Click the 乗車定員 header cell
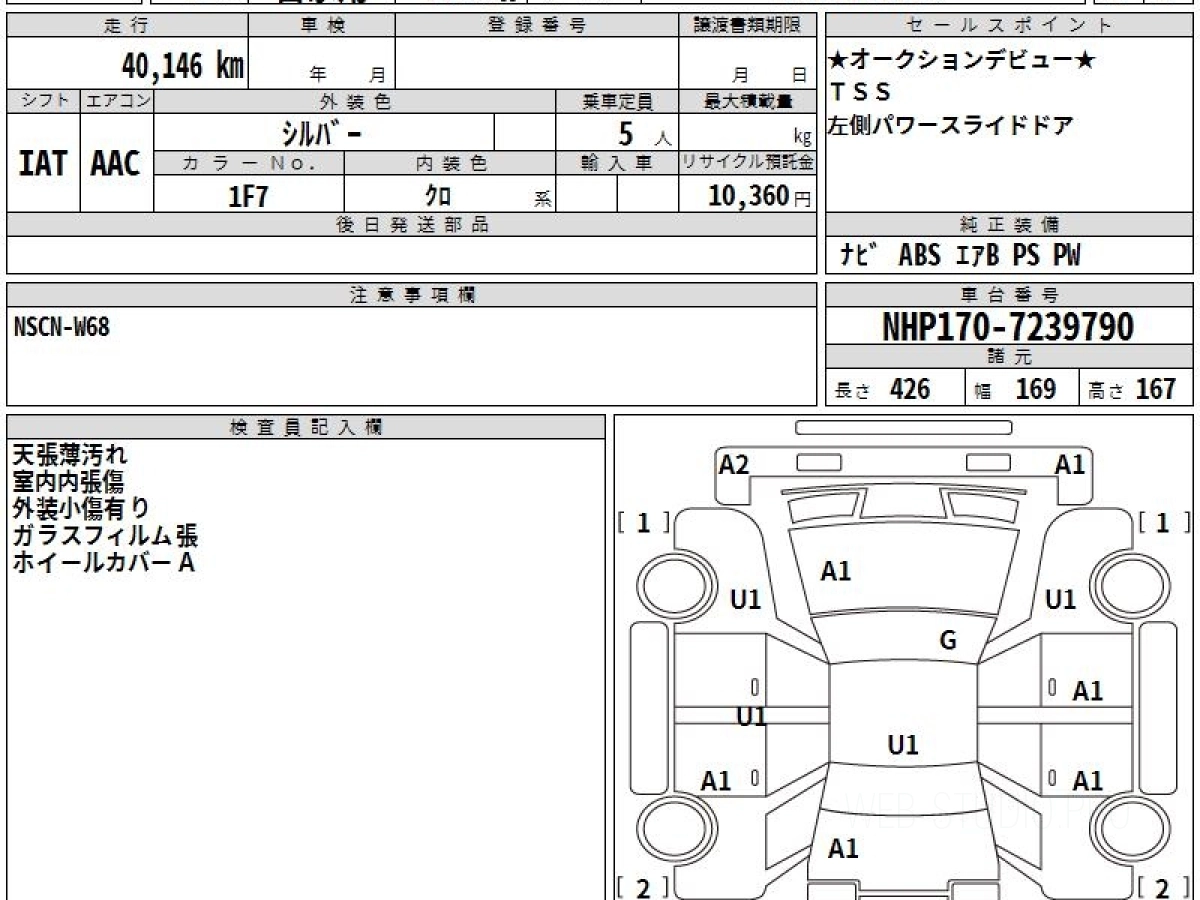 click(x=617, y=101)
